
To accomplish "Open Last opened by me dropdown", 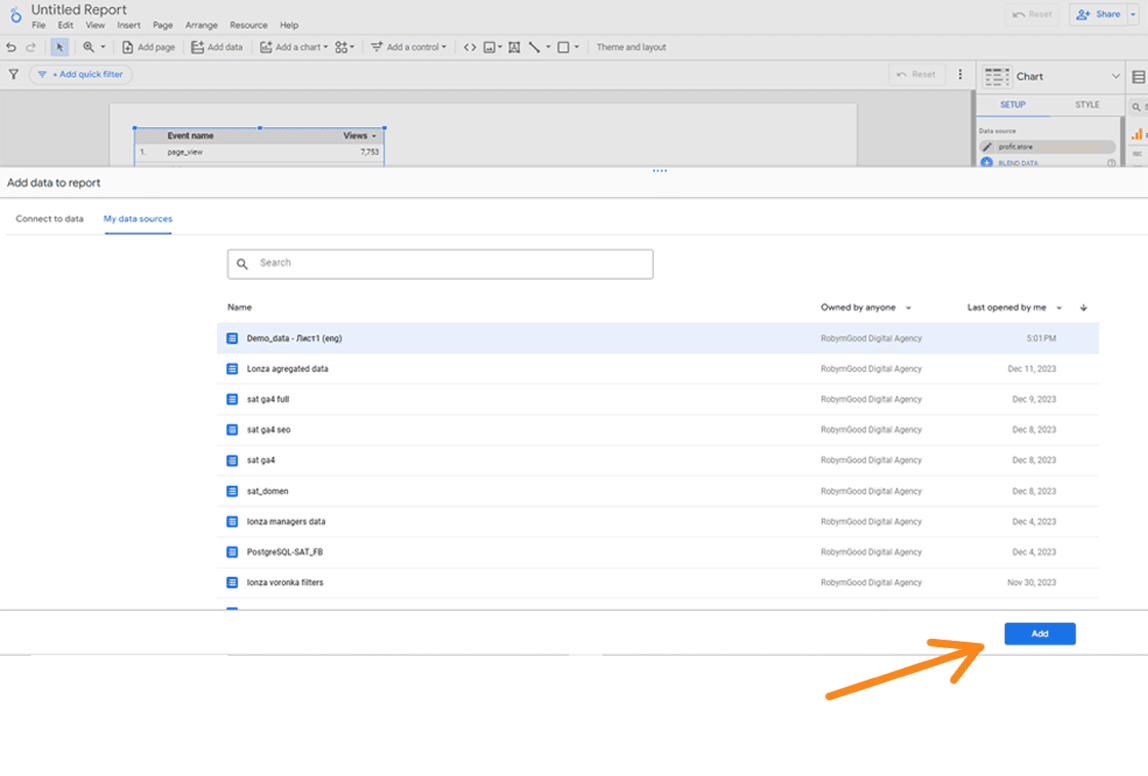I will (1014, 307).
